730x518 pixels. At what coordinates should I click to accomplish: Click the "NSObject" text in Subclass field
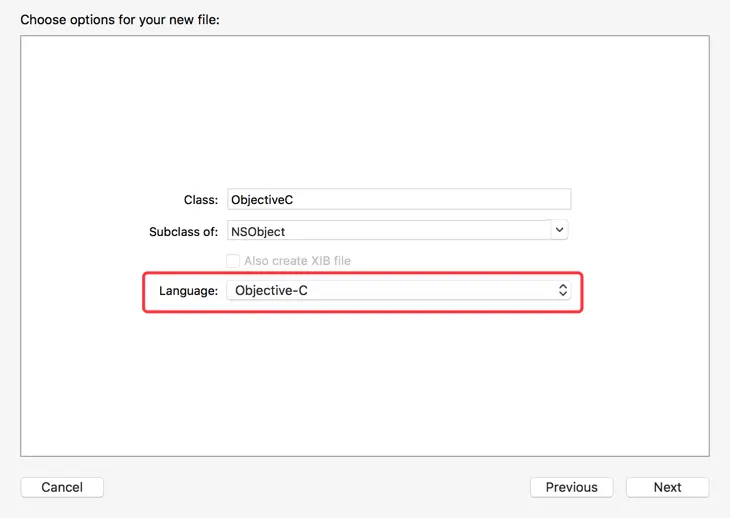(x=260, y=231)
